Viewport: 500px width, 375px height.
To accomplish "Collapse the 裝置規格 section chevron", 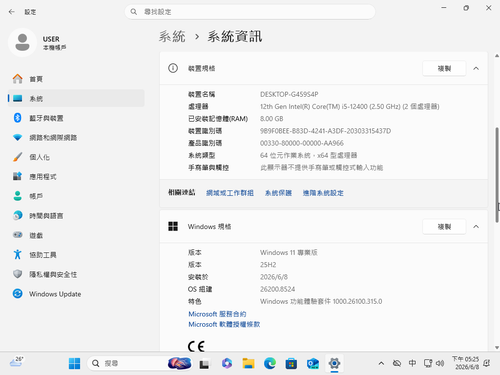I will click(476, 68).
